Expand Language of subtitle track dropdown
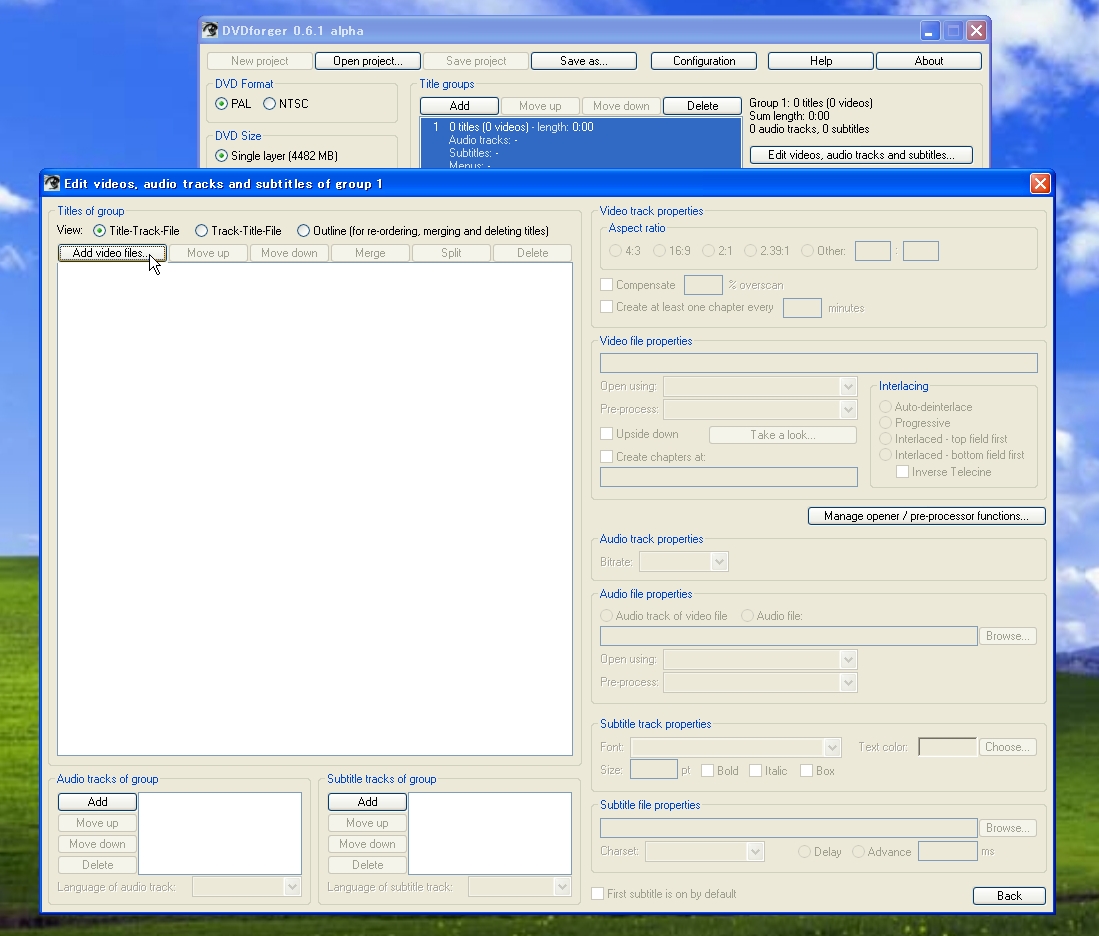The image size is (1099, 936). coord(562,887)
